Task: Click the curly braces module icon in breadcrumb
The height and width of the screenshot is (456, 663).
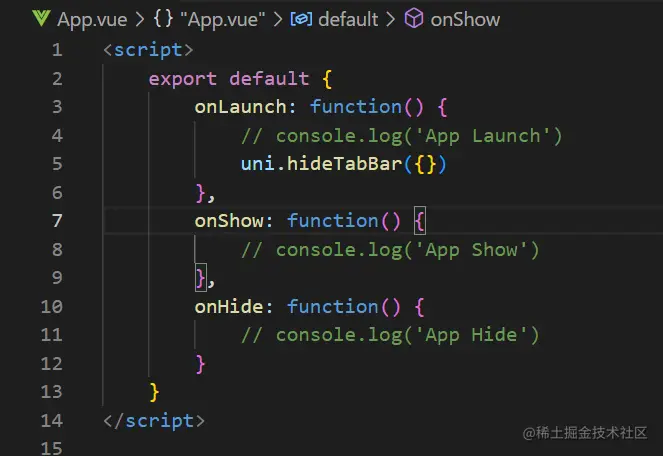Action: pos(163,19)
